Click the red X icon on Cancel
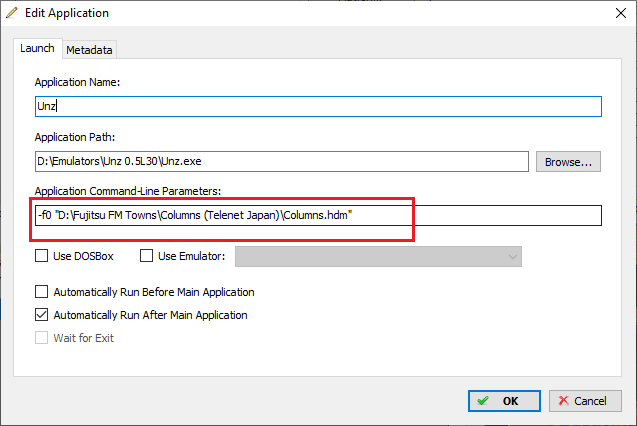 [563, 401]
